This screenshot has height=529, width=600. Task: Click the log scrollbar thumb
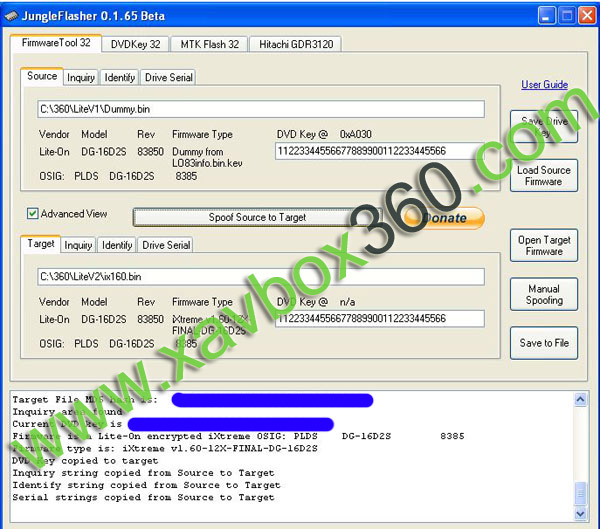pos(580,494)
